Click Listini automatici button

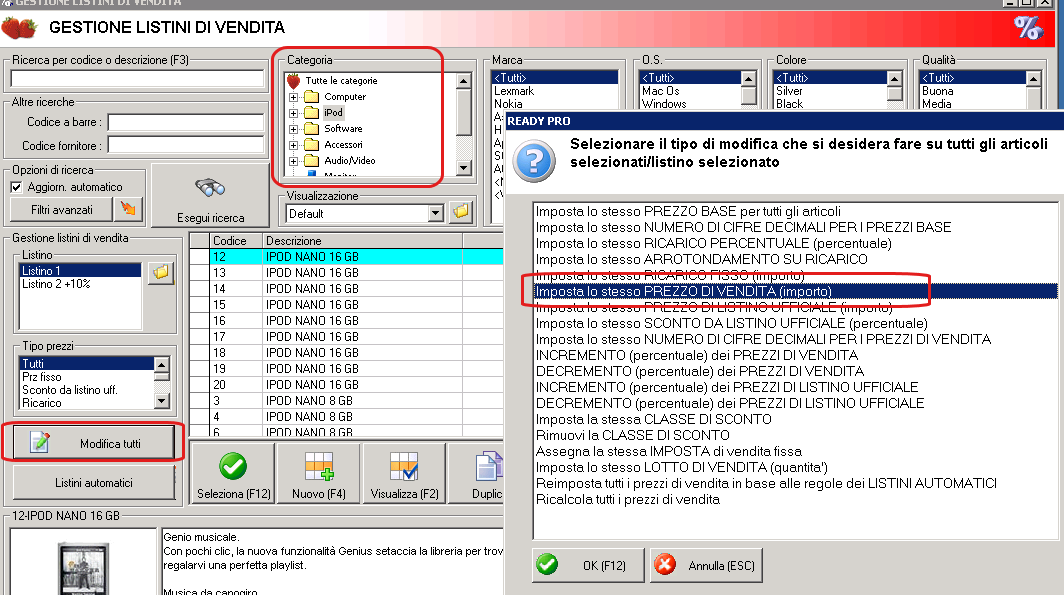tap(94, 482)
